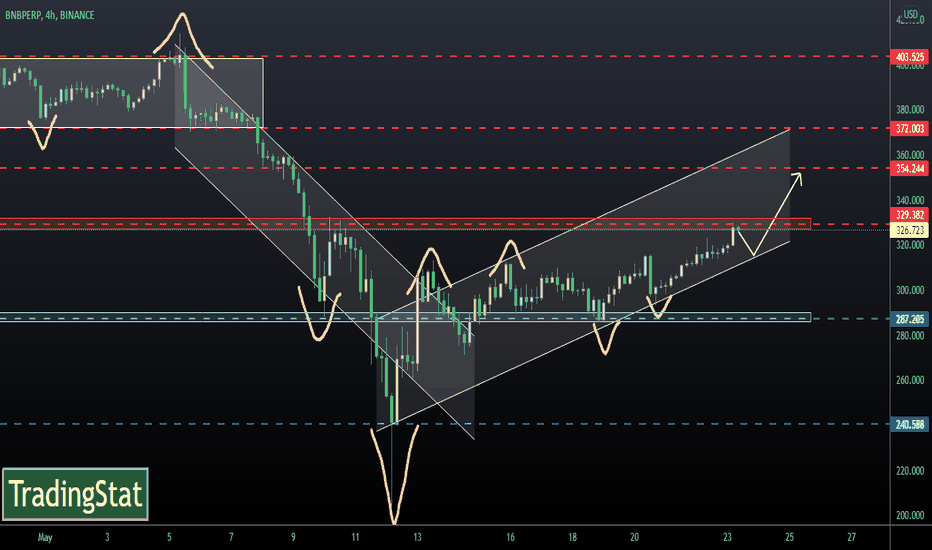Click date 7 on the time axis
The image size is (932, 550).
(231, 538)
